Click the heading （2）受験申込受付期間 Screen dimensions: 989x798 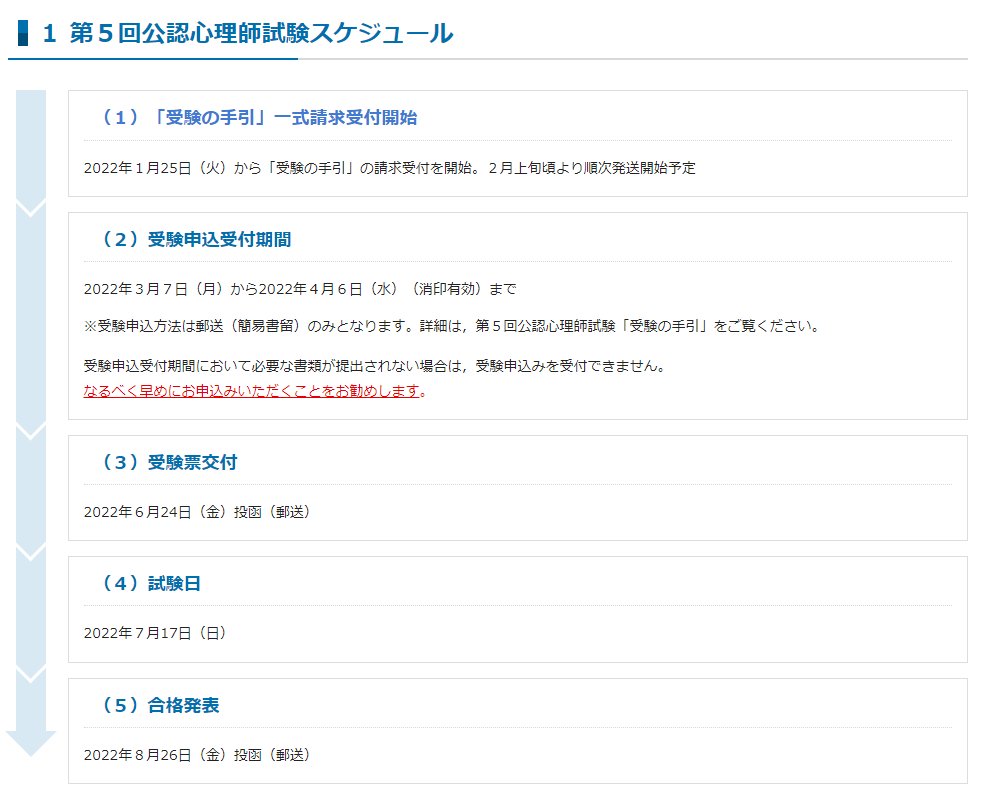pyautogui.click(x=196, y=239)
